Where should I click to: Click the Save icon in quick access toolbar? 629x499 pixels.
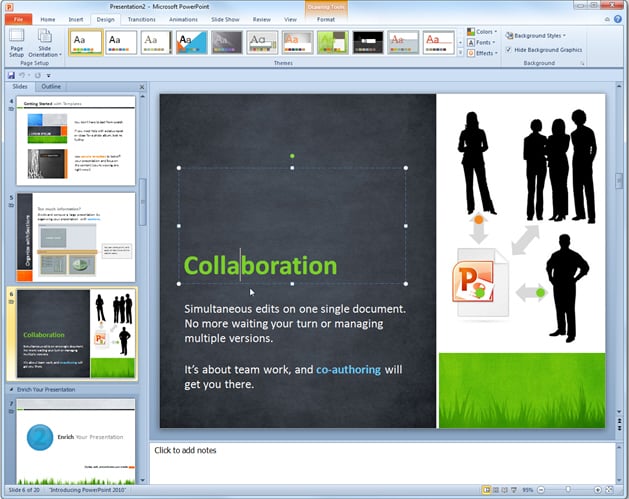click(x=11, y=75)
